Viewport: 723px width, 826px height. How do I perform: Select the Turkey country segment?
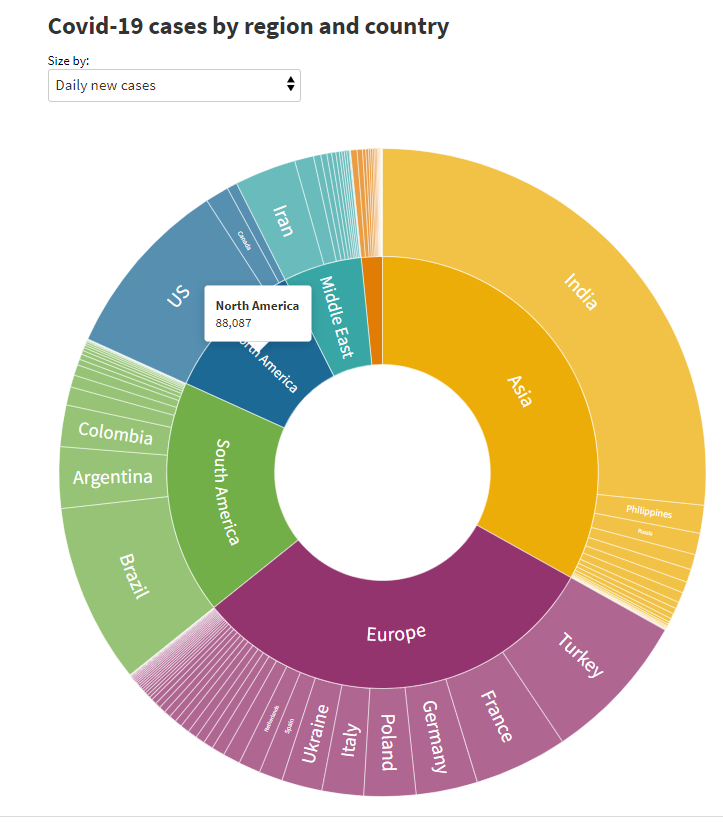coord(580,655)
